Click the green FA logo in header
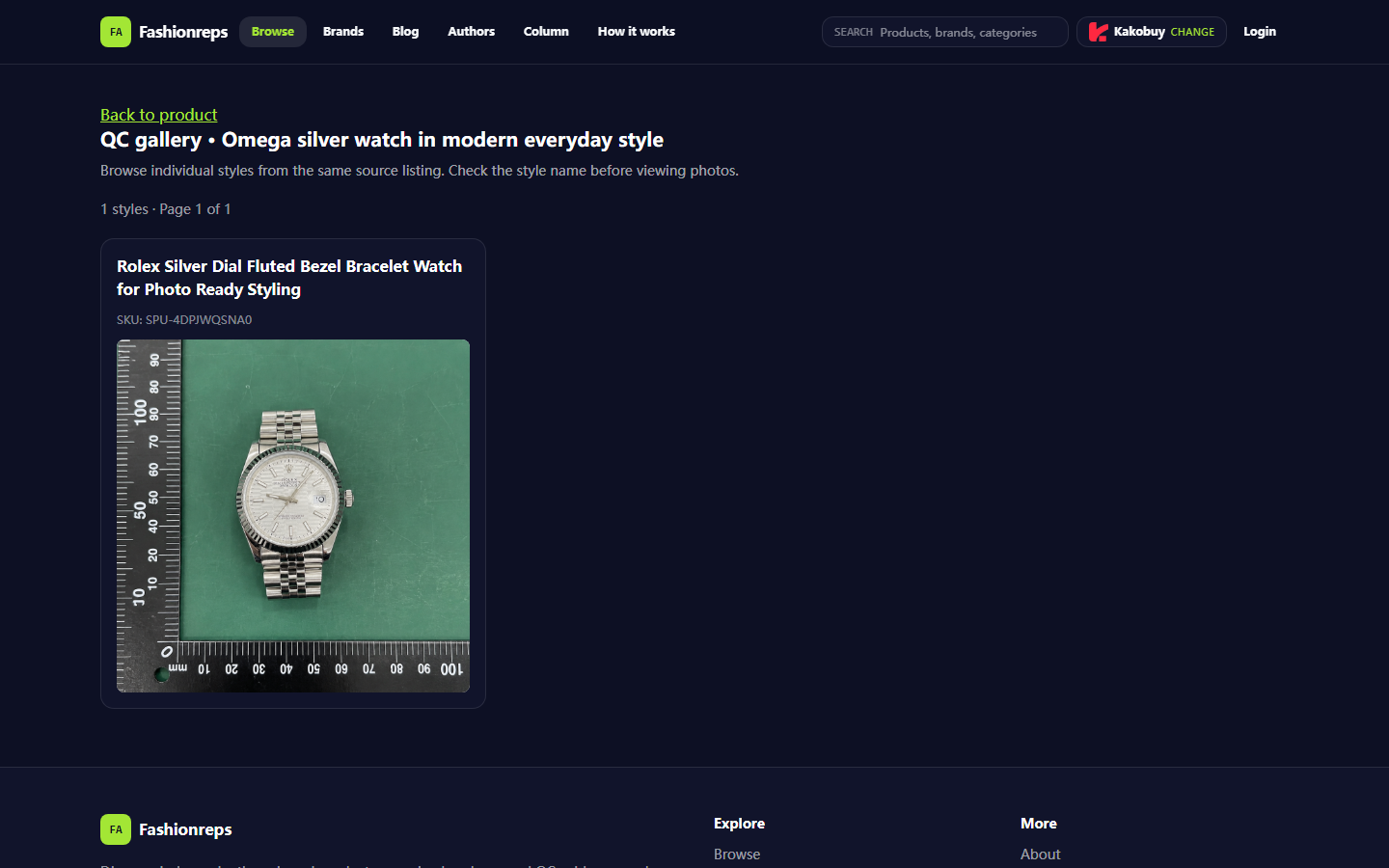Image resolution: width=1389 pixels, height=868 pixels. pos(116,32)
